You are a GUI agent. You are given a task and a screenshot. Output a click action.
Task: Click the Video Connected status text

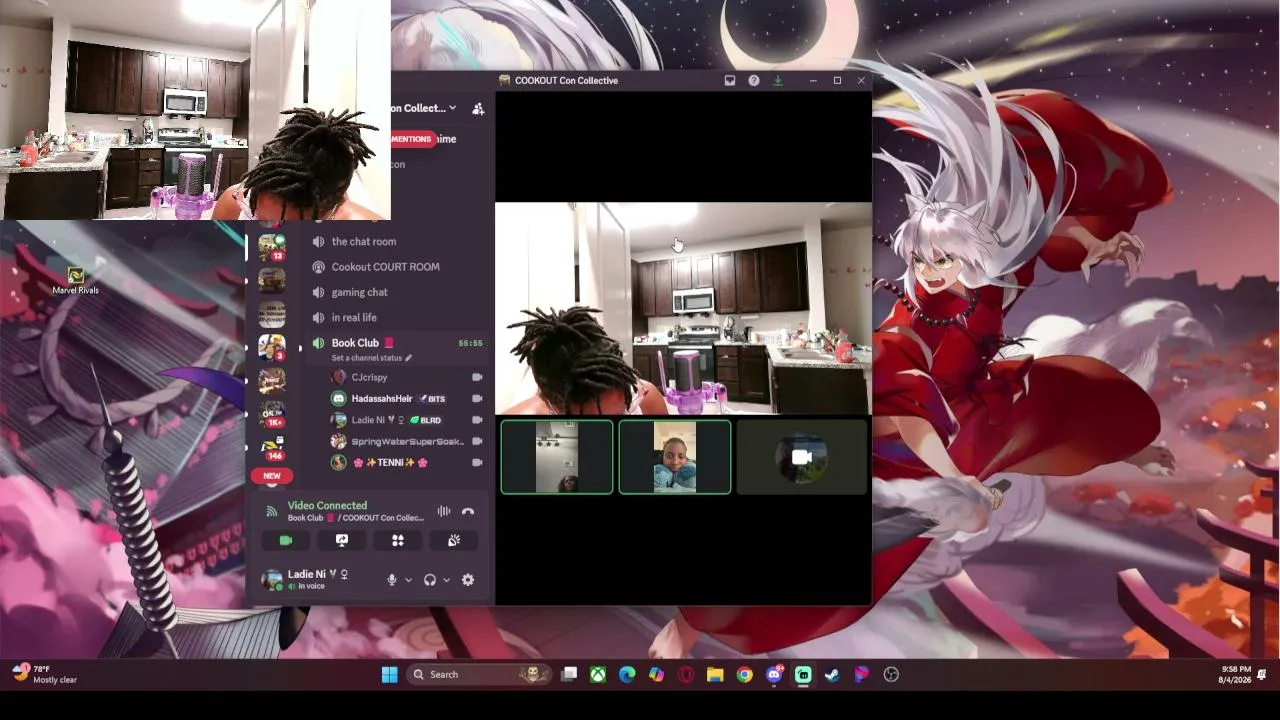coord(327,505)
